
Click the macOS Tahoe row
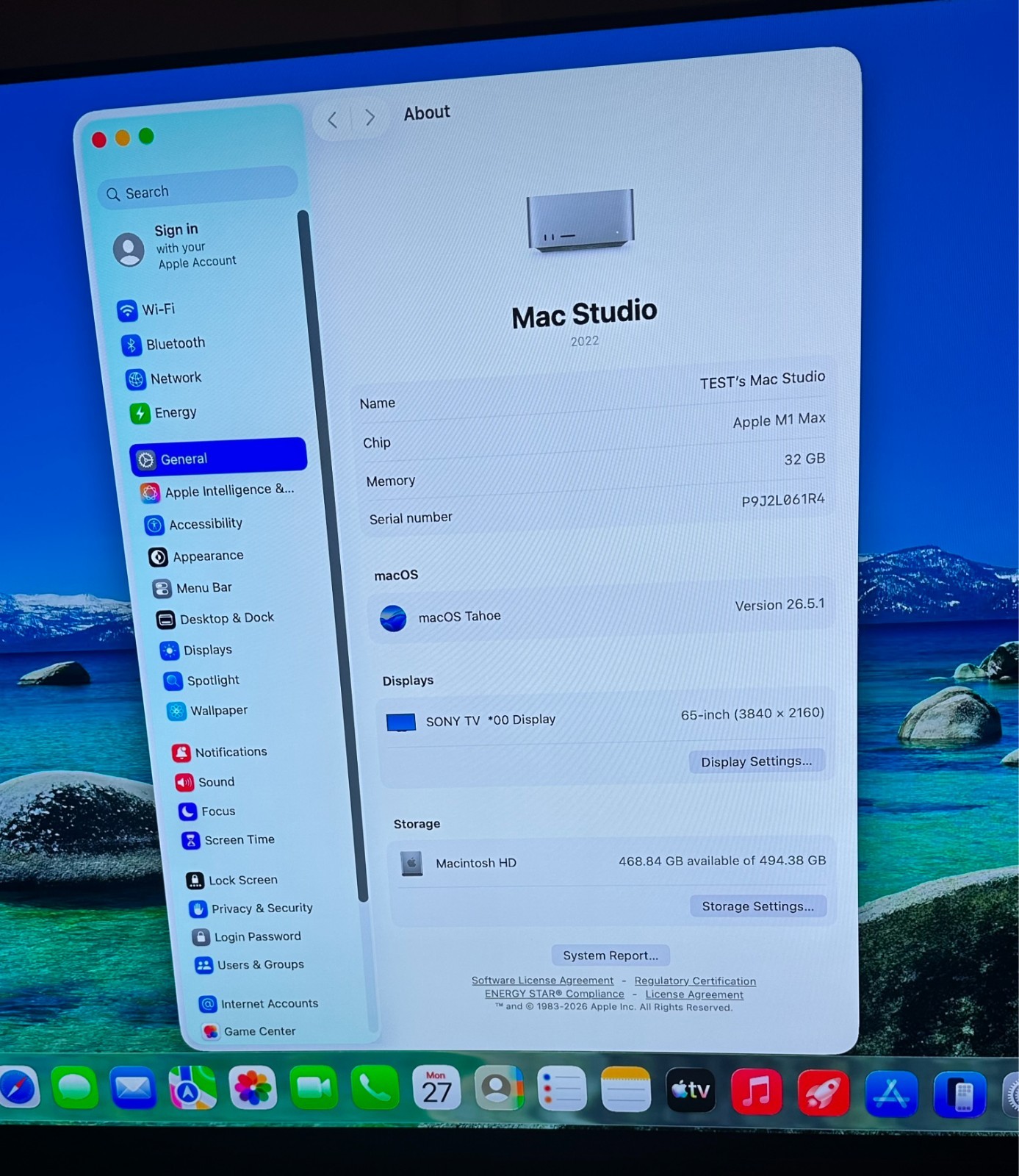pyautogui.click(x=601, y=612)
